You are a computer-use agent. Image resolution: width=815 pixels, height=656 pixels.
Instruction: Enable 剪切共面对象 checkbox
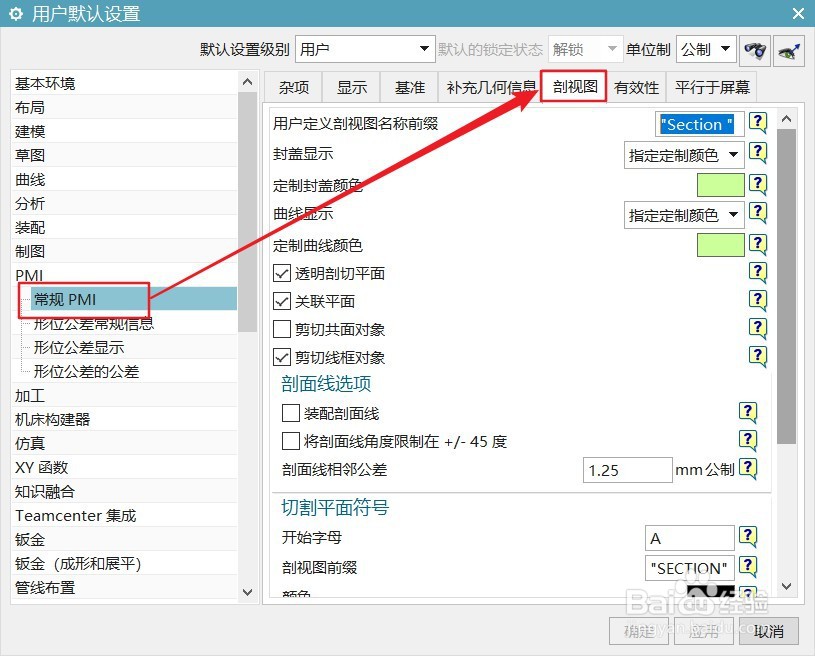[x=282, y=329]
